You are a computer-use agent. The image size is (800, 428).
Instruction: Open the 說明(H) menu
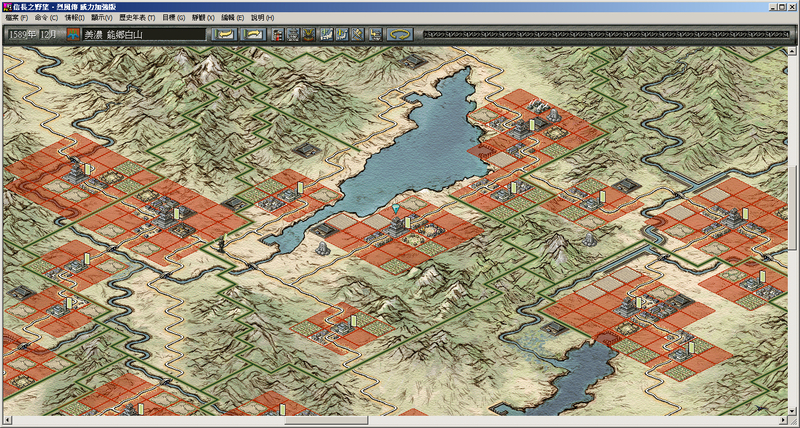262,17
